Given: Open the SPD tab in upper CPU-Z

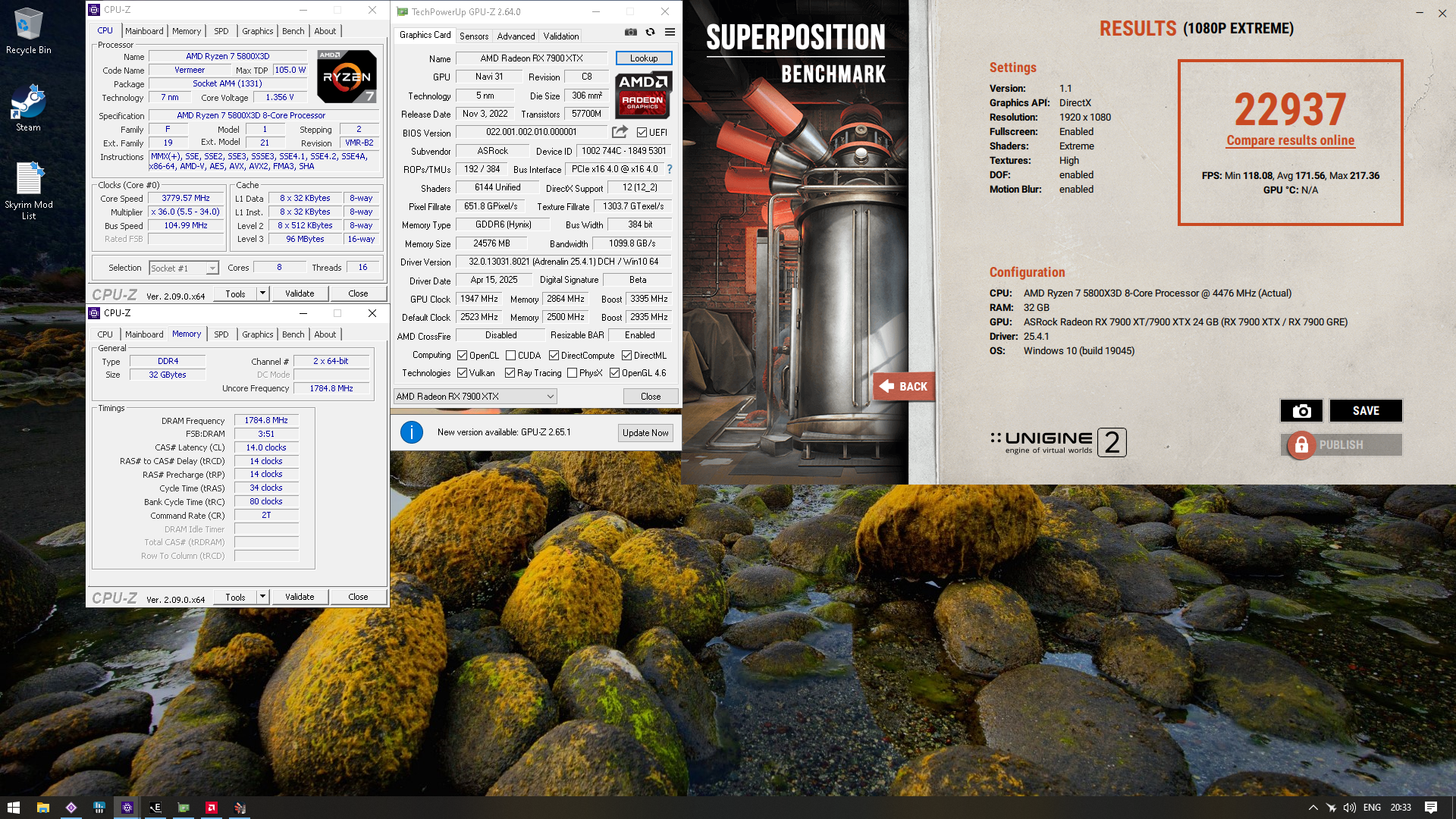Looking at the screenshot, I should click(221, 31).
